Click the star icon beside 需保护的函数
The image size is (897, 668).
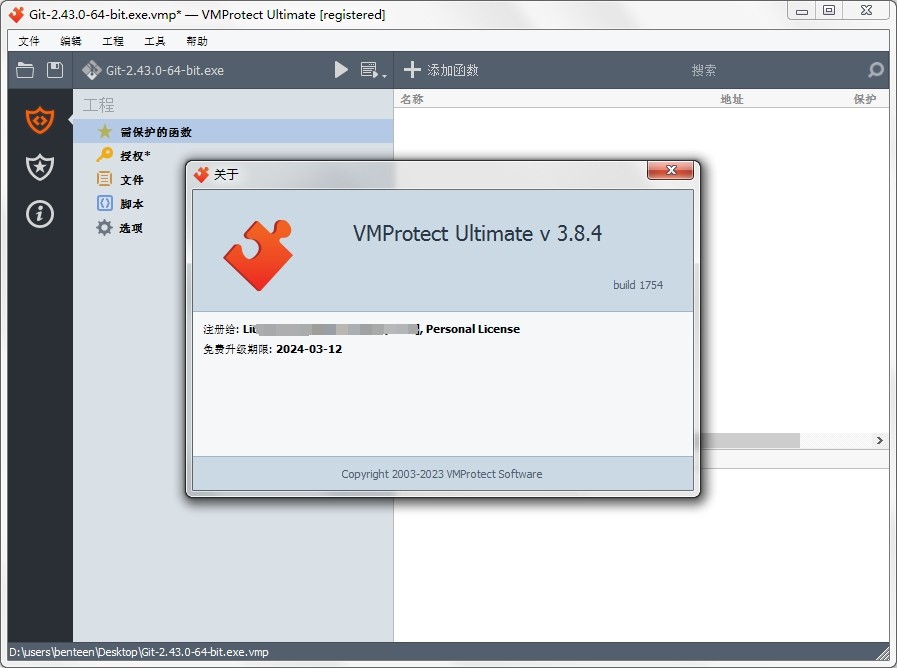(105, 132)
